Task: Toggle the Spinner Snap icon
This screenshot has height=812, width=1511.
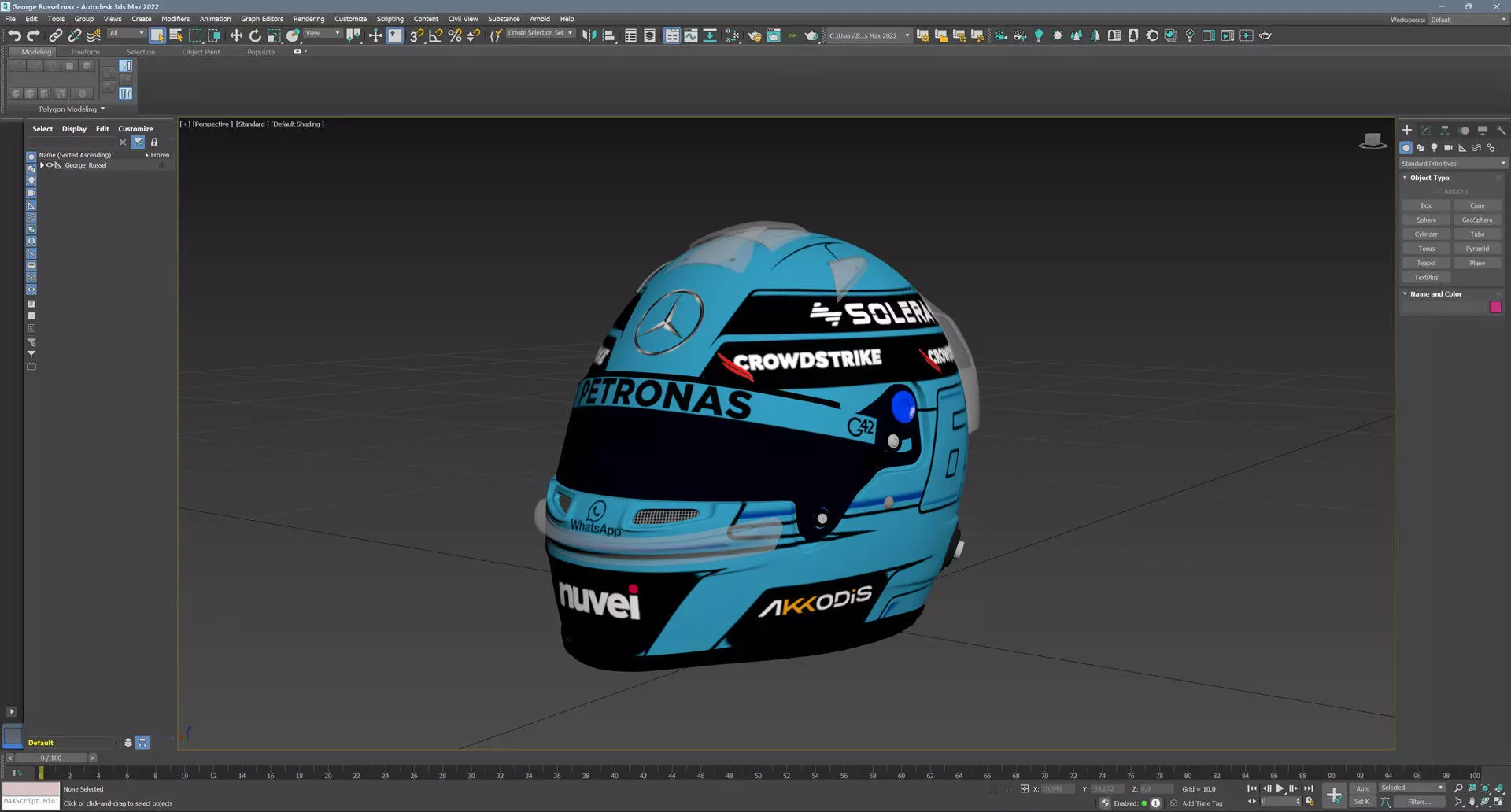Action: coord(474,35)
